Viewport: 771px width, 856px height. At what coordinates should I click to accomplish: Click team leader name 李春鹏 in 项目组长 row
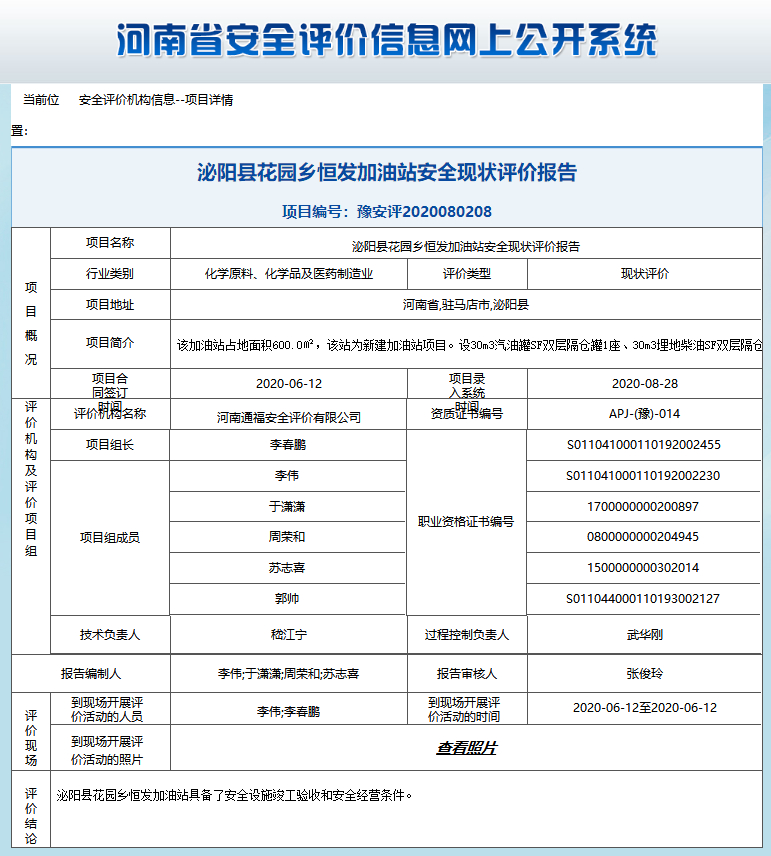288,445
